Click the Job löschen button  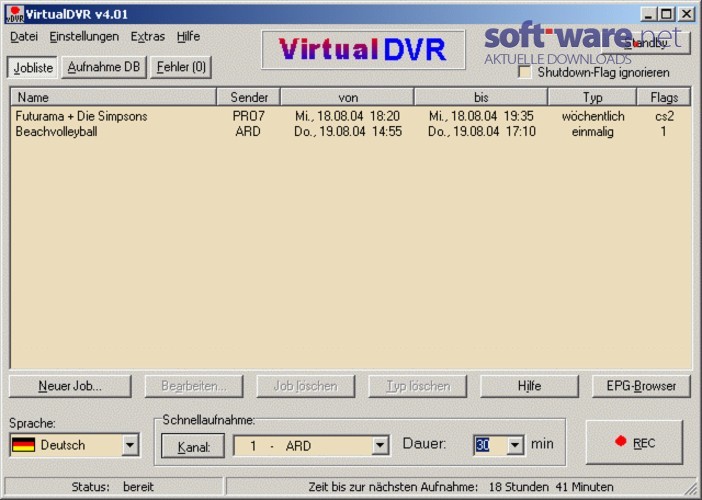pyautogui.click(x=305, y=386)
